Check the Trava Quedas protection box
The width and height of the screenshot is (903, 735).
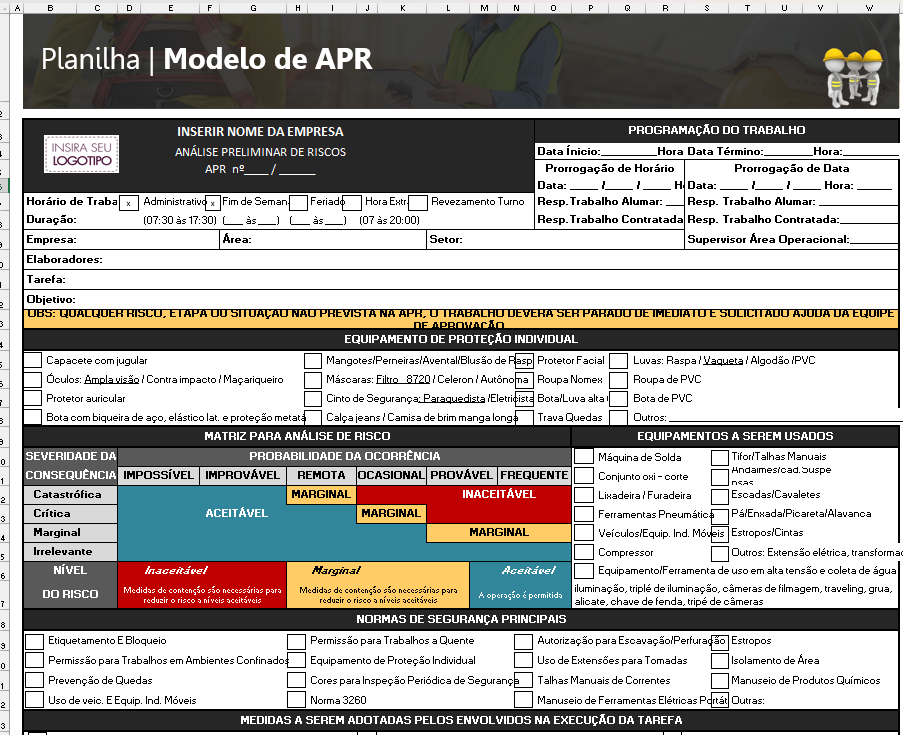pyautogui.click(x=524, y=416)
